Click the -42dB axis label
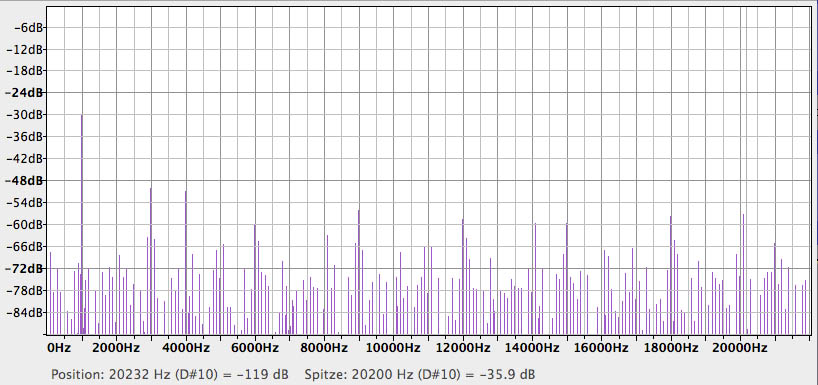This screenshot has height=385, width=818. [24, 159]
